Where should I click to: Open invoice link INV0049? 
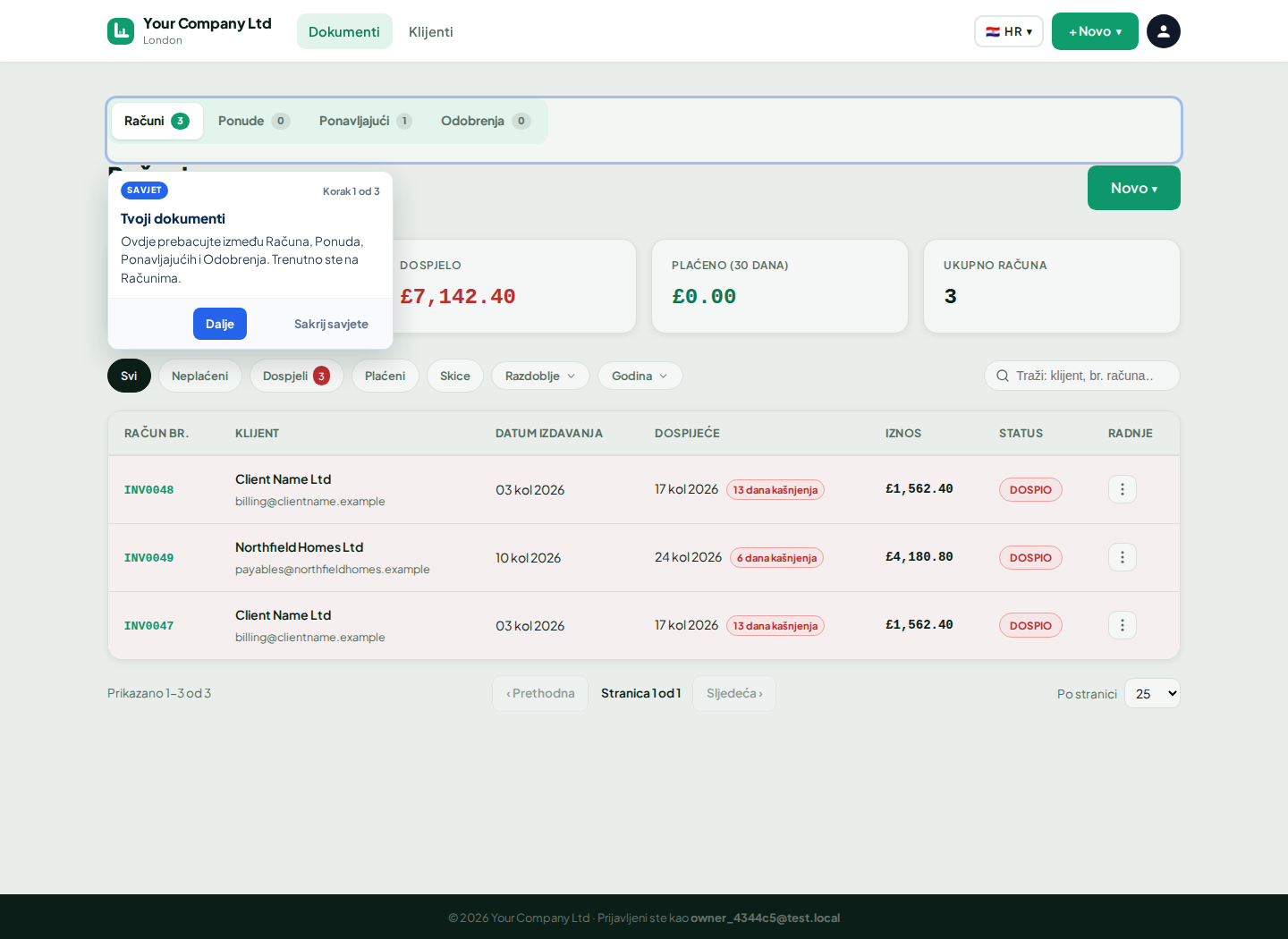point(148,557)
